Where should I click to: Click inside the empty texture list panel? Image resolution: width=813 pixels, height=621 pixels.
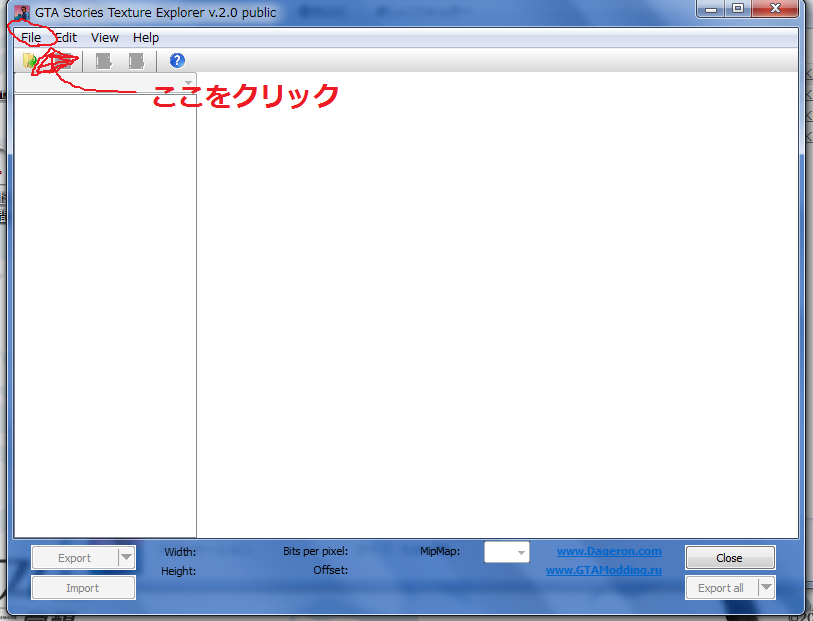pyautogui.click(x=105, y=316)
